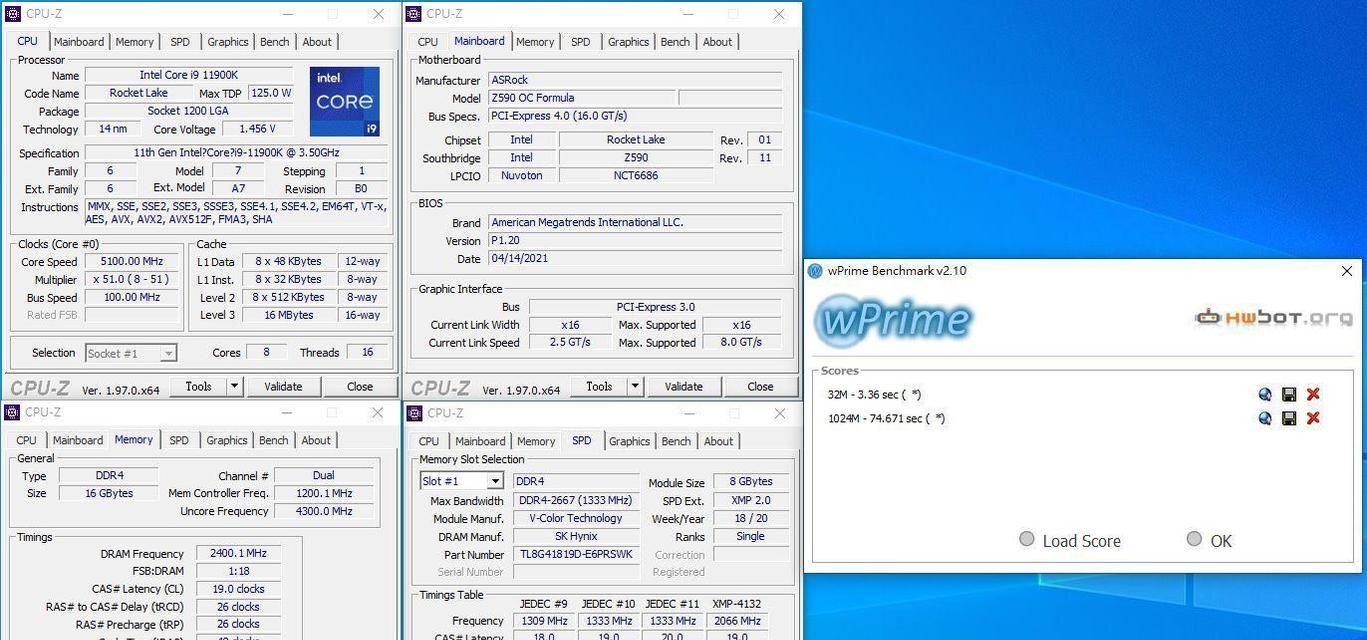This screenshot has width=1367, height=640.
Task: Click the part number TL8G41819D-E6PRSWK
Action: pyautogui.click(x=576, y=554)
